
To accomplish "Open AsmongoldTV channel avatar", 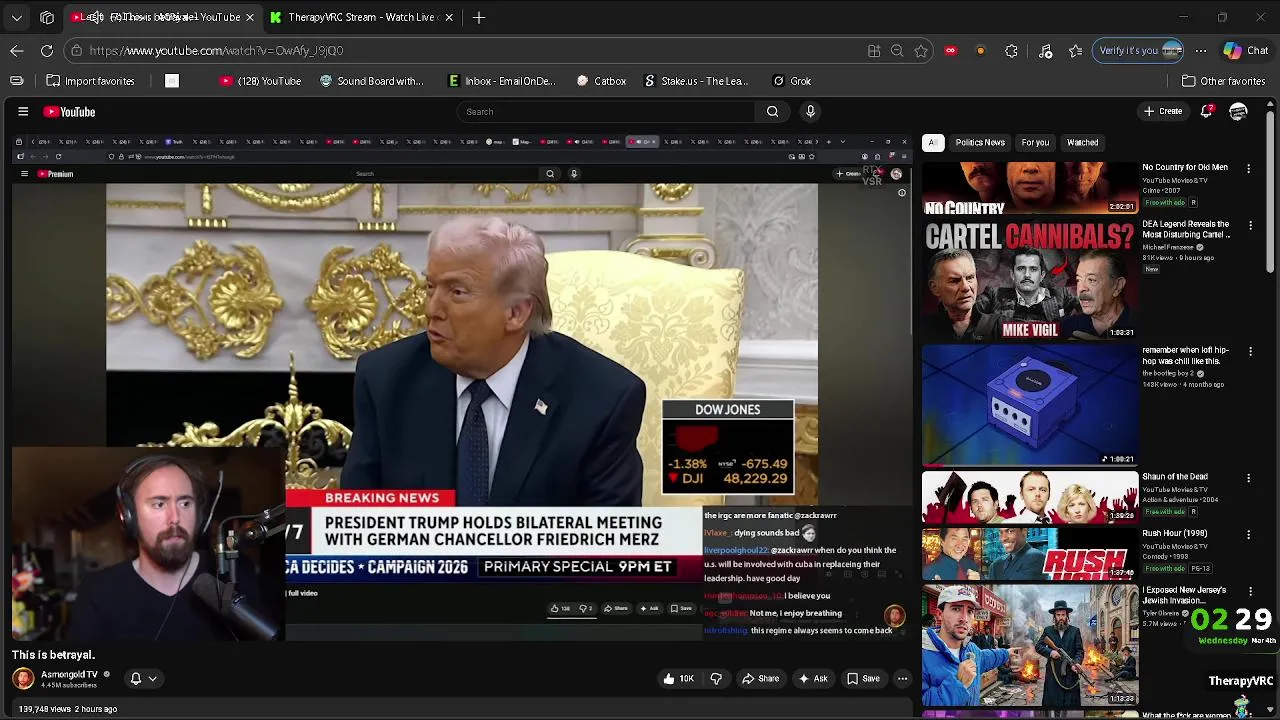I will (23, 679).
